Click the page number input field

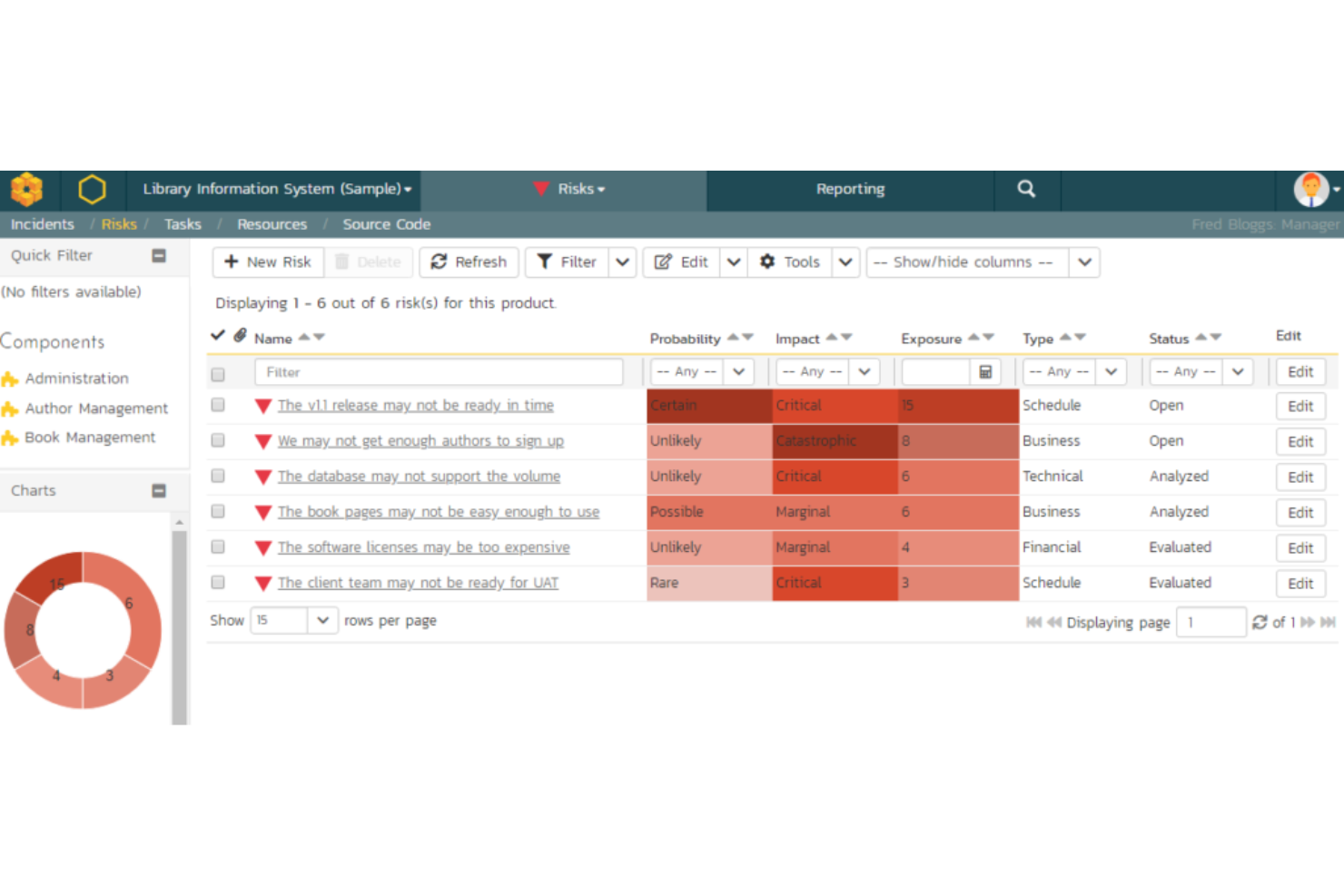(x=1211, y=622)
